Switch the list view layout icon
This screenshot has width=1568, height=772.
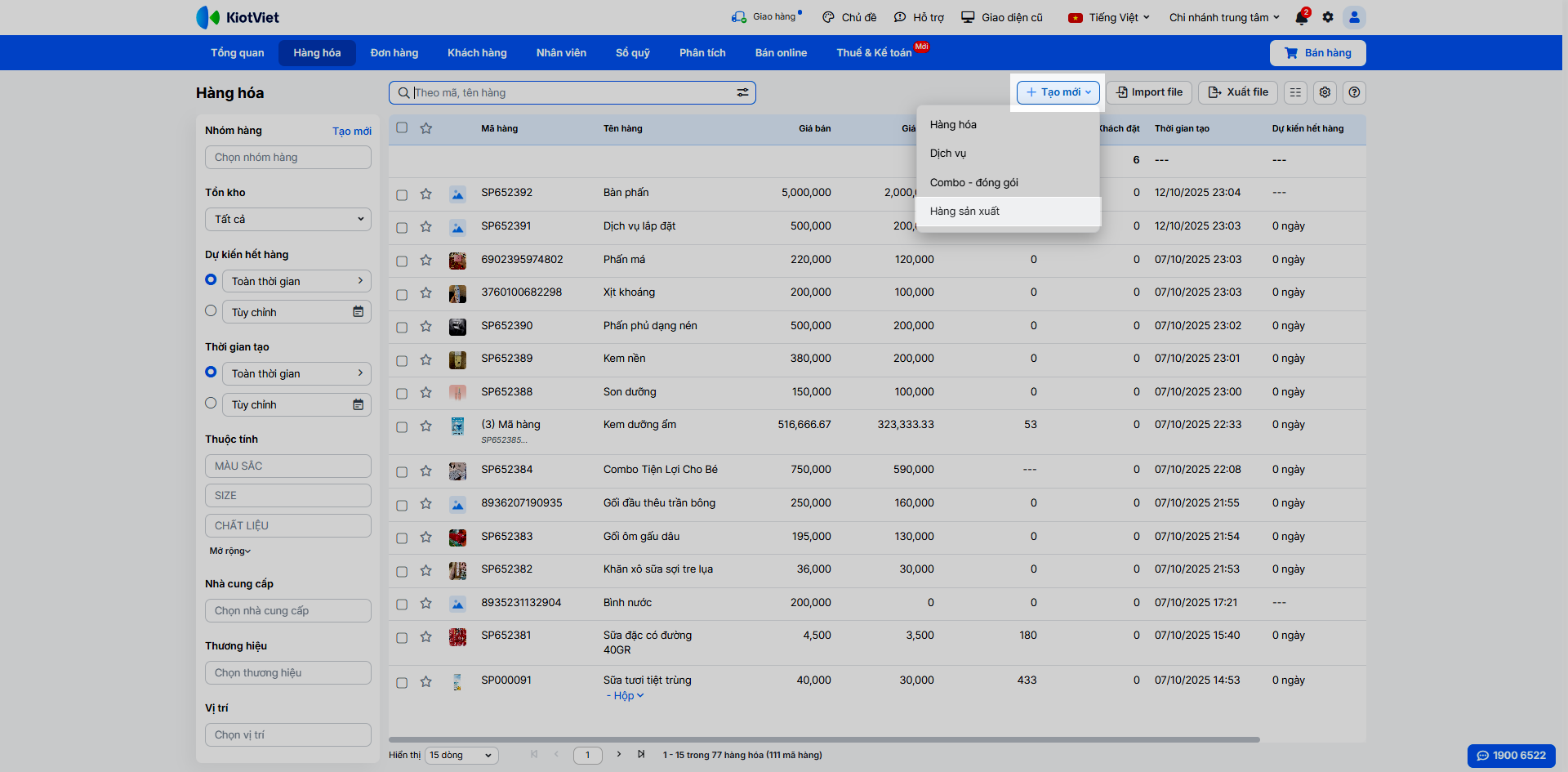[1295, 92]
